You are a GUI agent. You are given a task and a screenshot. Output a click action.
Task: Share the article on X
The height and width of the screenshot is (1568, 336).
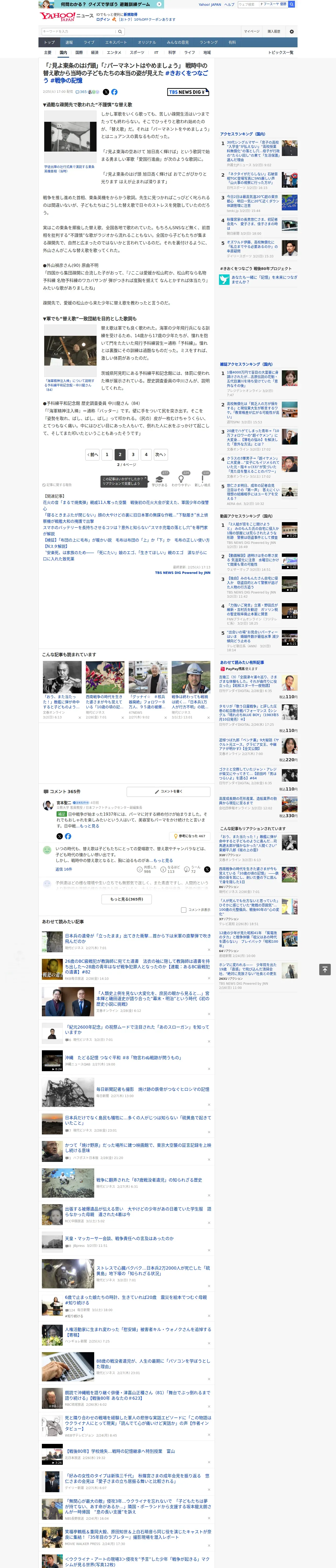[105, 92]
